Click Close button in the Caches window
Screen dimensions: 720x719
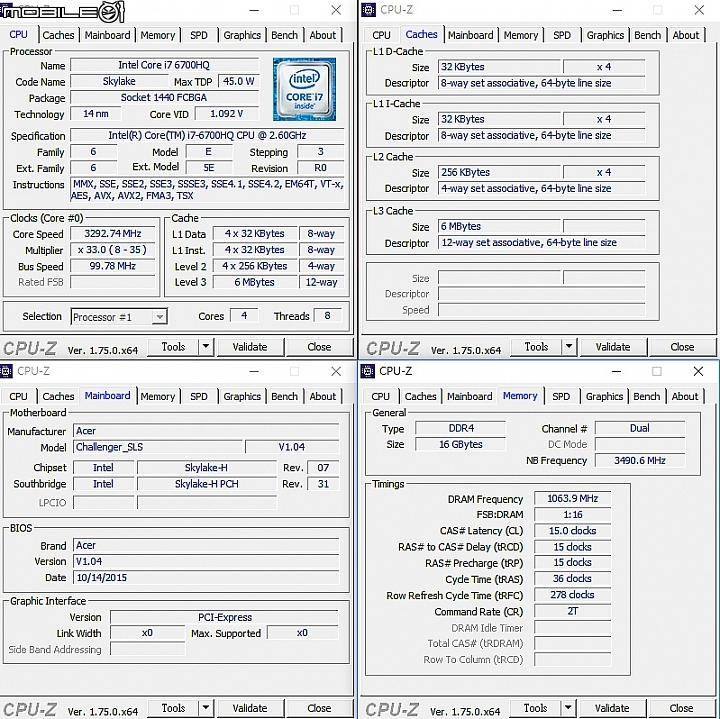[x=682, y=347]
